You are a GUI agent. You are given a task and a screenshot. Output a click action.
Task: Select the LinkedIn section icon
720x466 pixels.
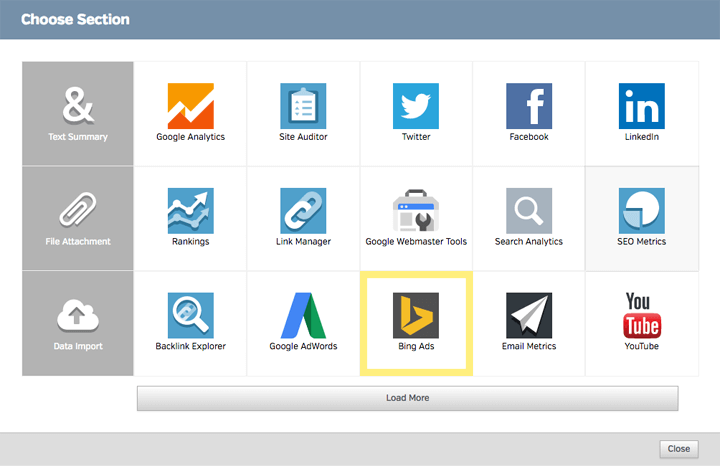[641, 106]
